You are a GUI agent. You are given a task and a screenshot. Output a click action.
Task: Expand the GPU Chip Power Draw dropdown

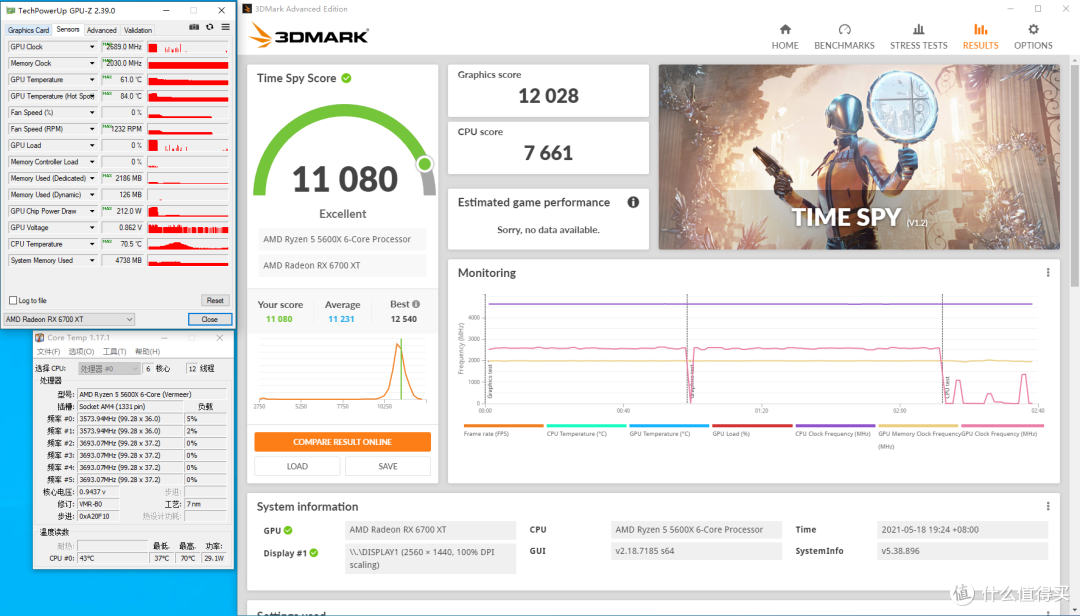point(92,212)
